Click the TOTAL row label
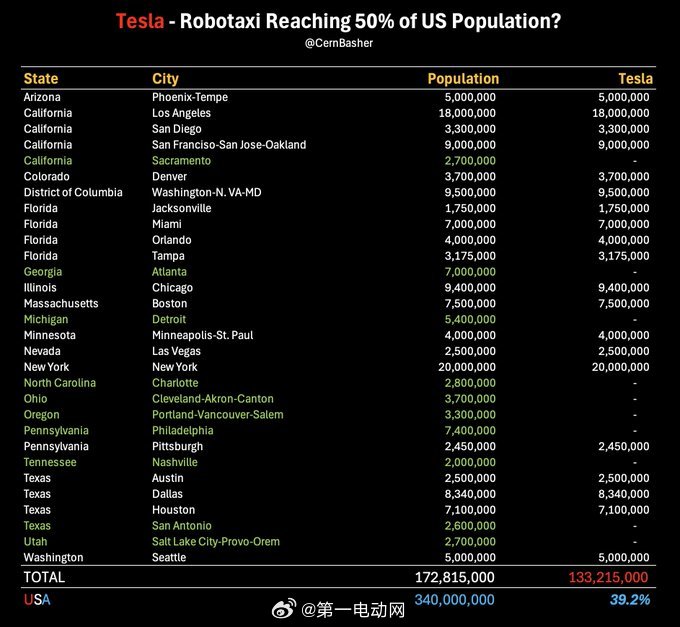The image size is (680, 627). (44, 578)
